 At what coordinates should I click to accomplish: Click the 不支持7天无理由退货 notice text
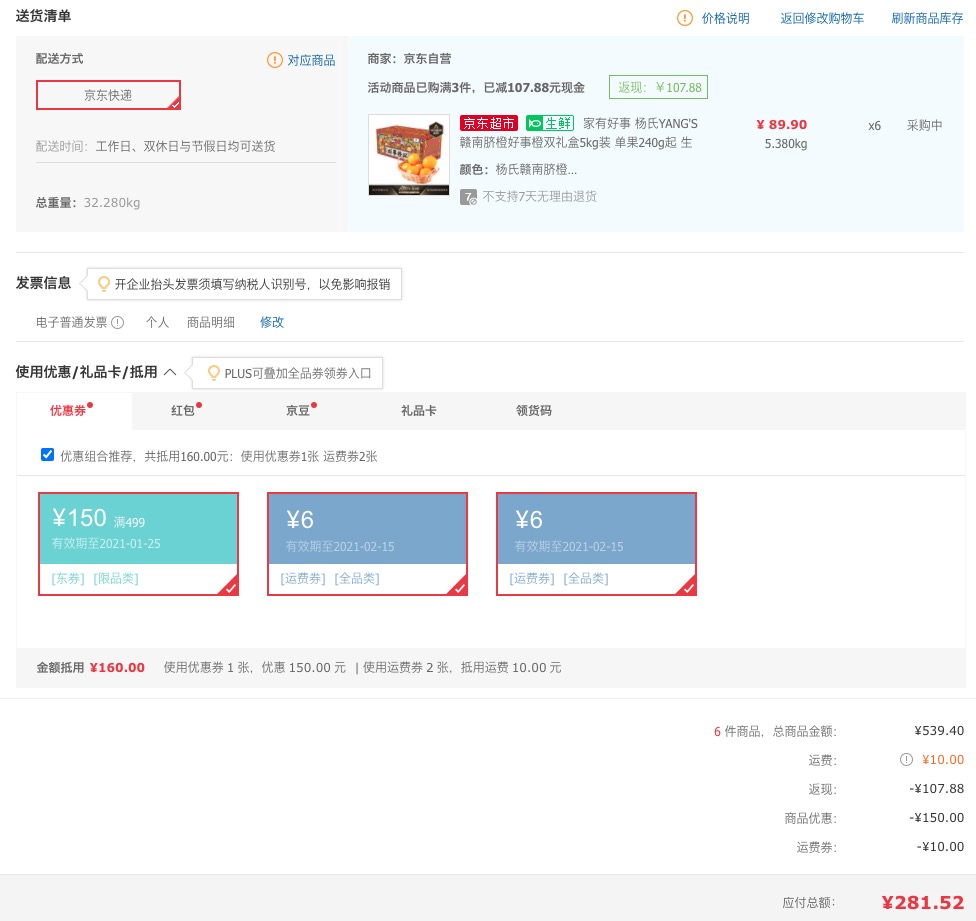[540, 197]
